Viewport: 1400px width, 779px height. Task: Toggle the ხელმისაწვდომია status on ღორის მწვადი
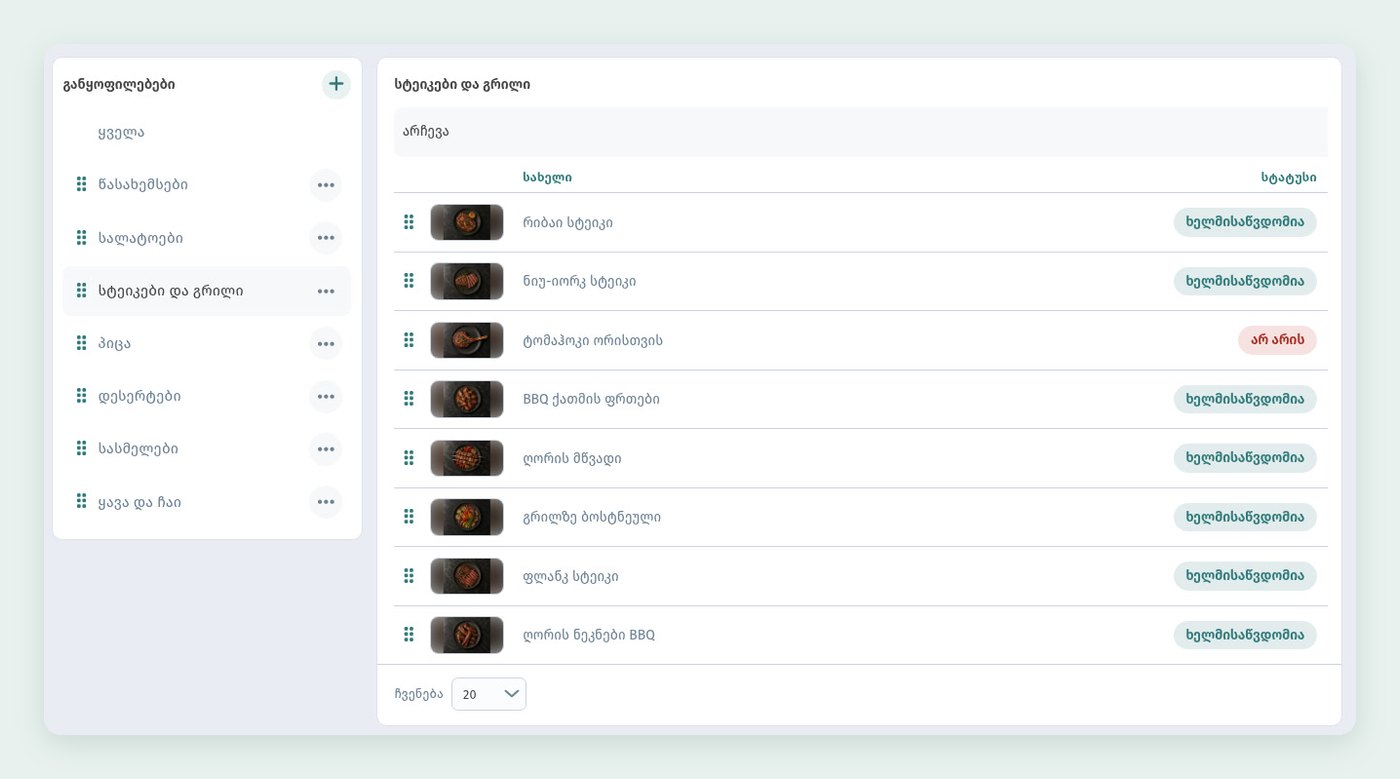(x=1245, y=458)
